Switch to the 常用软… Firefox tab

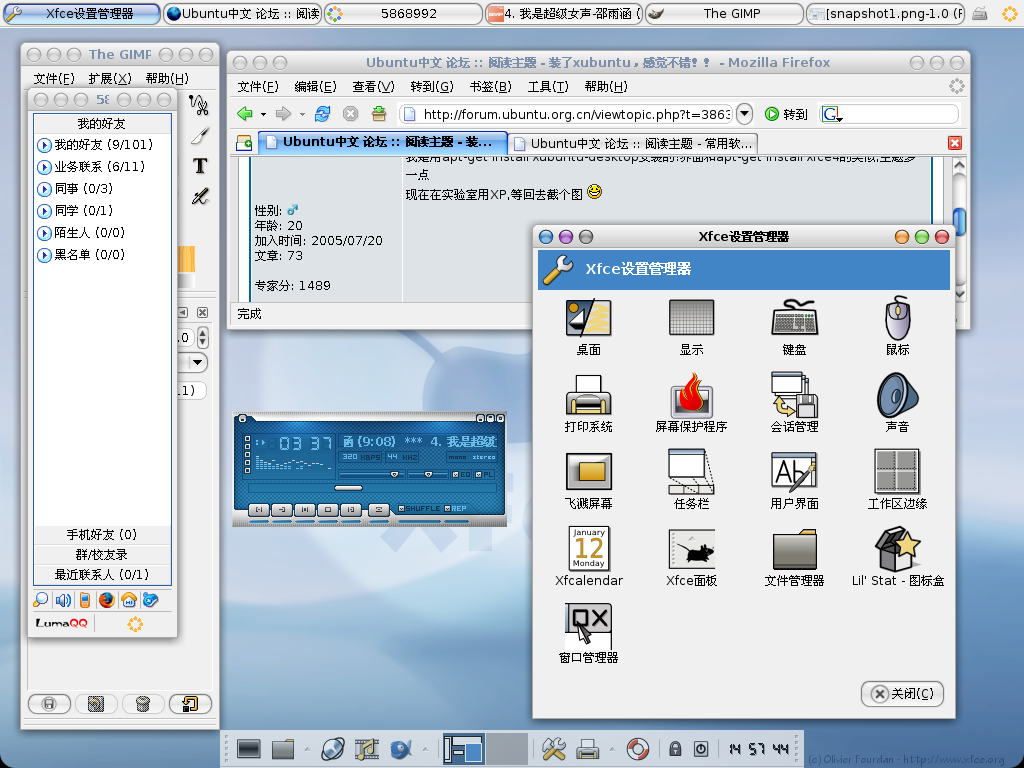pos(633,143)
